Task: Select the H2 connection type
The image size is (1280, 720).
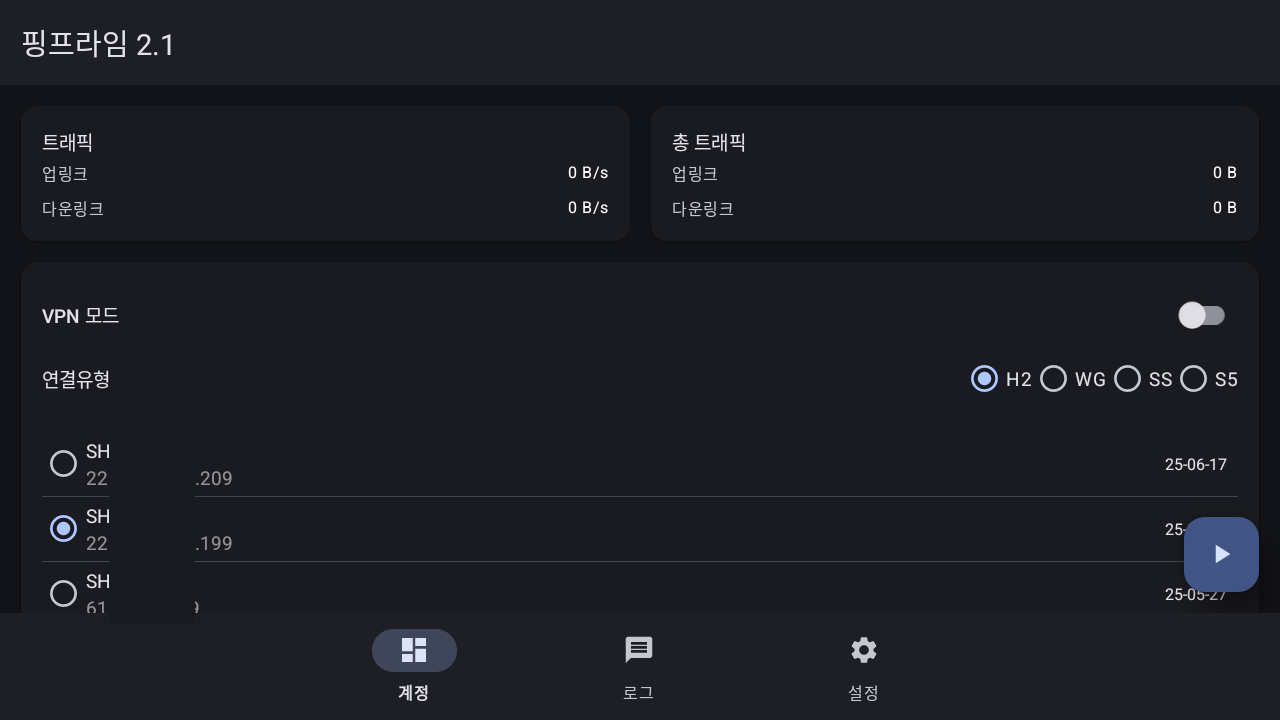Action: [x=985, y=379]
